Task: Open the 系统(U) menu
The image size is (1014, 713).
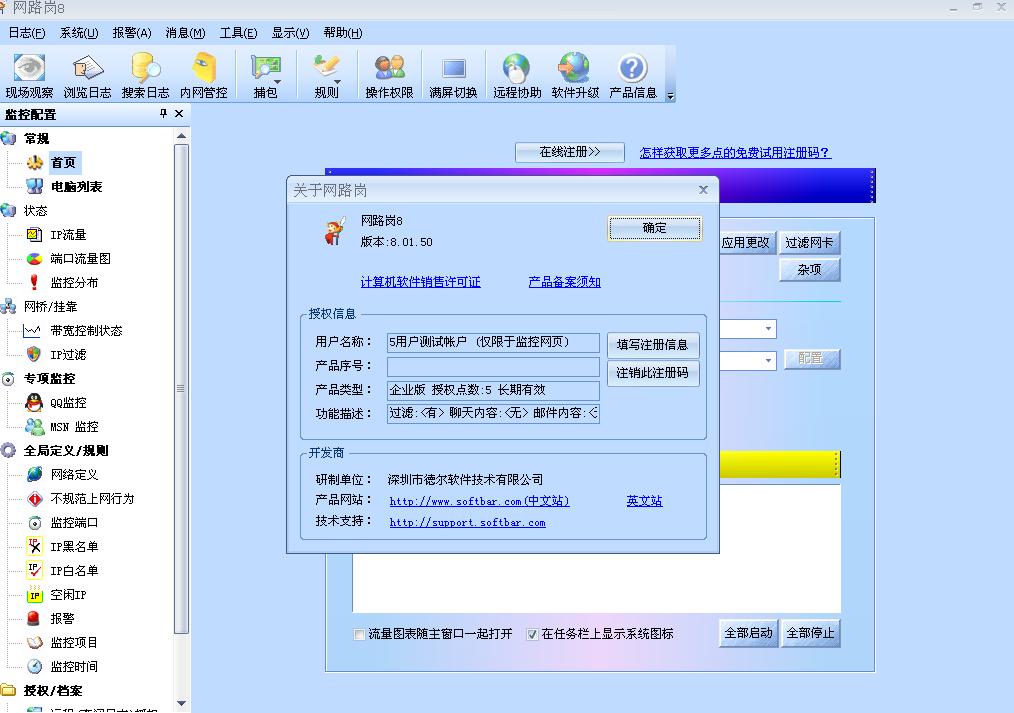Action: tap(78, 33)
